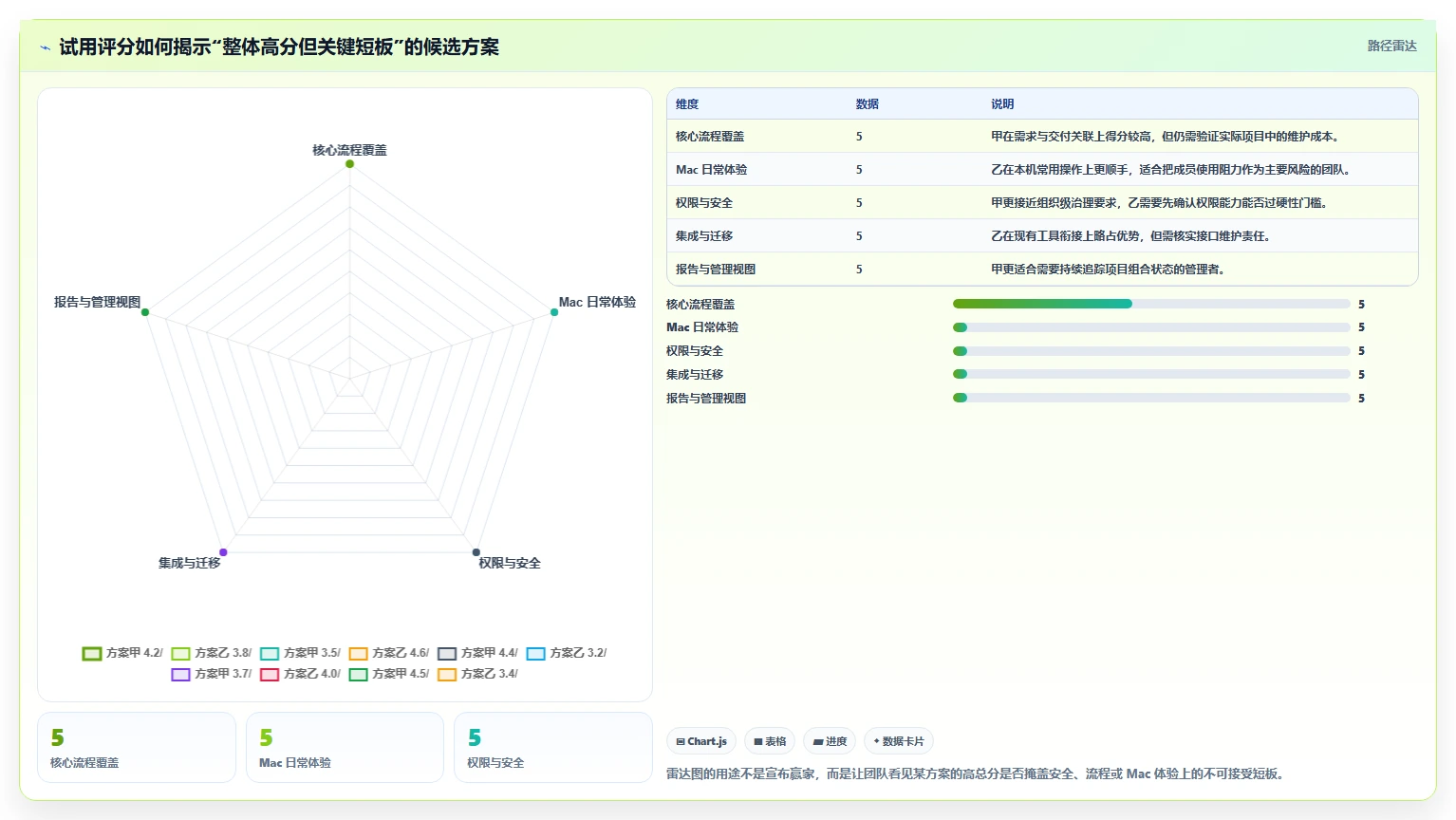Click the 核心流程覆盖 label beside its progress bar
1456x820 pixels.
700,305
